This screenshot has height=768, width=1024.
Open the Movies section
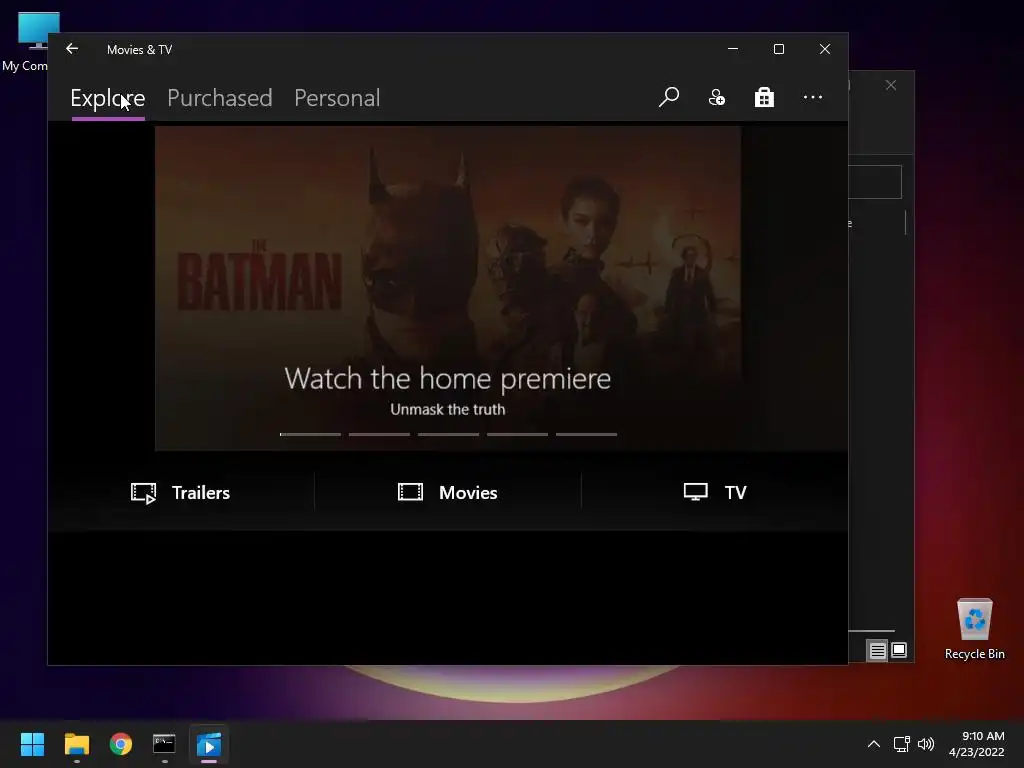pos(448,492)
